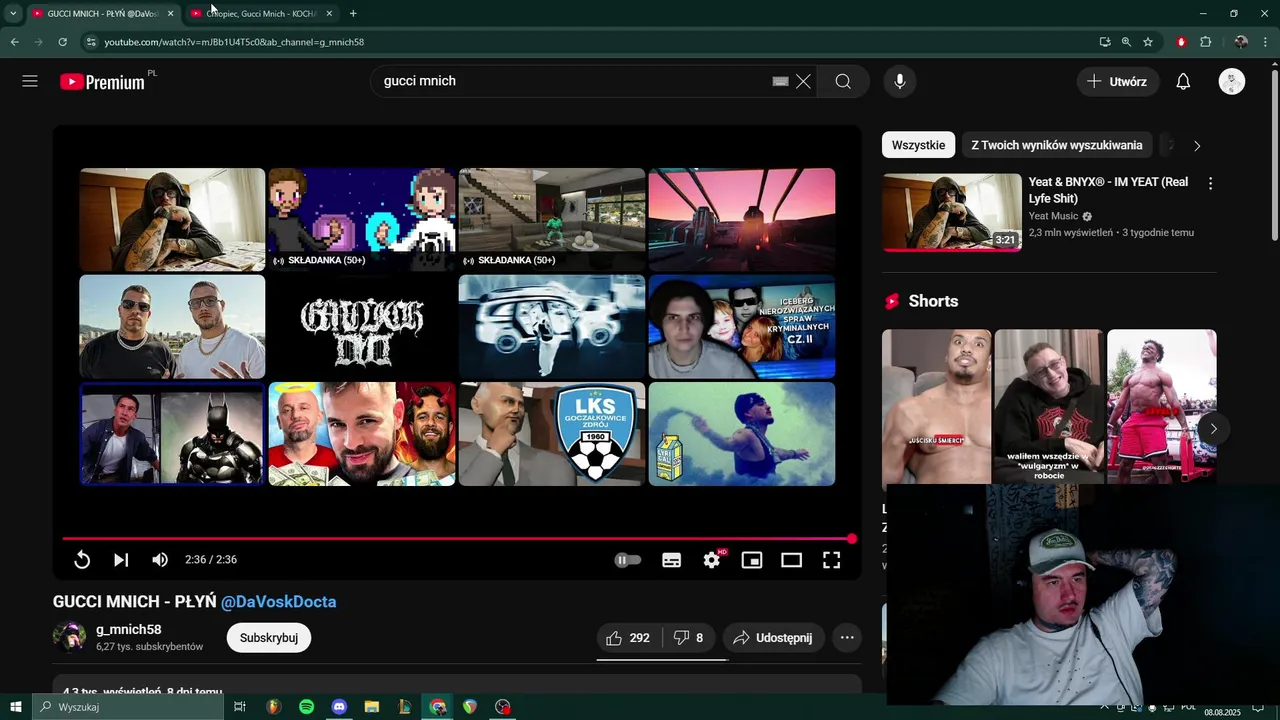Subscribe via Subskrybuj button
1280x720 pixels.
click(269, 638)
